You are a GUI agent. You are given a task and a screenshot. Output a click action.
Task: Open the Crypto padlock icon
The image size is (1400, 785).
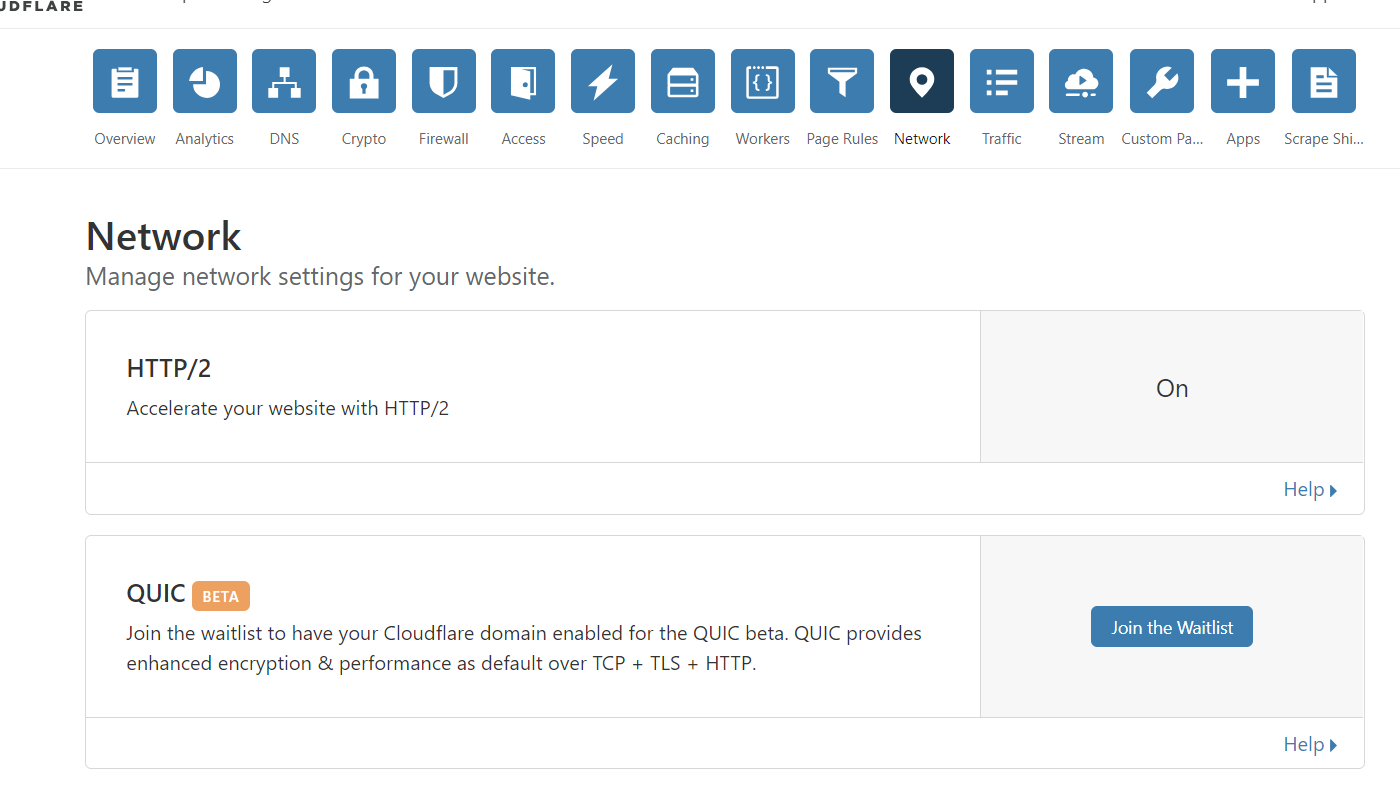tap(364, 81)
